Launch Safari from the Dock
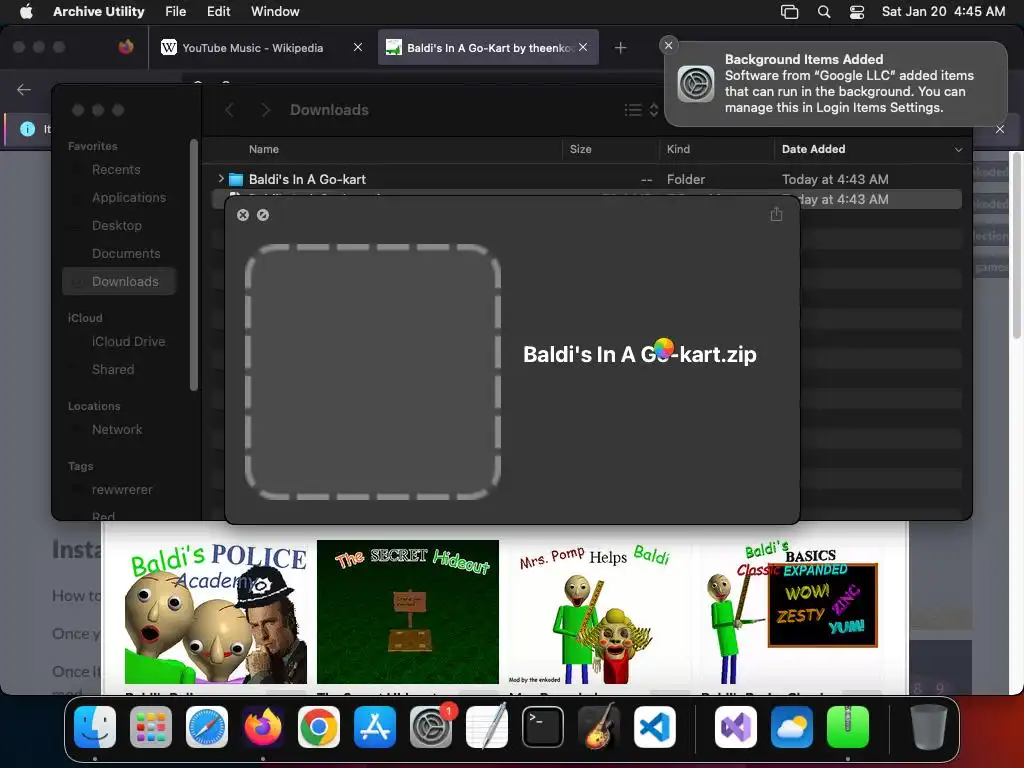The width and height of the screenshot is (1024, 768). click(x=207, y=727)
